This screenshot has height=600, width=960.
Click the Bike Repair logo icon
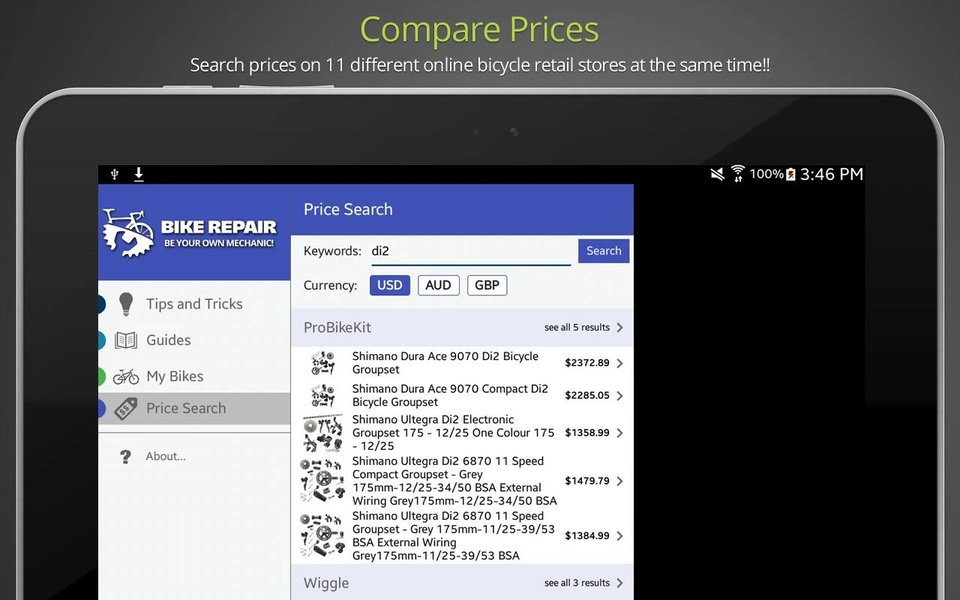(x=128, y=233)
